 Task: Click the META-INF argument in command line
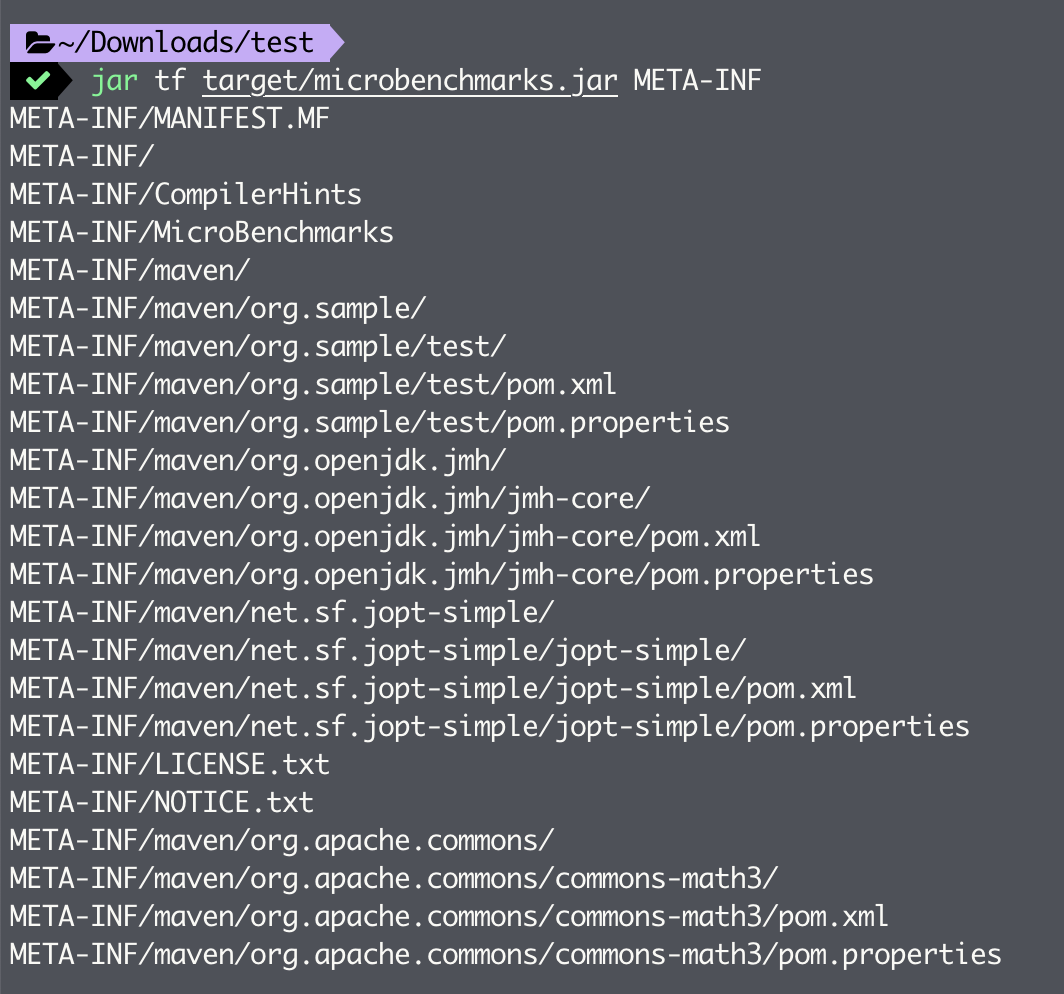698,81
